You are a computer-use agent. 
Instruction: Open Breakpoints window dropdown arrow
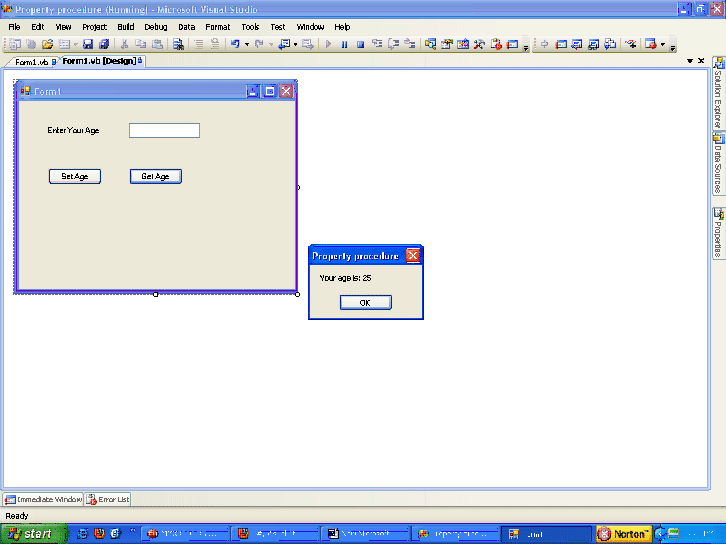pyautogui.click(x=663, y=44)
